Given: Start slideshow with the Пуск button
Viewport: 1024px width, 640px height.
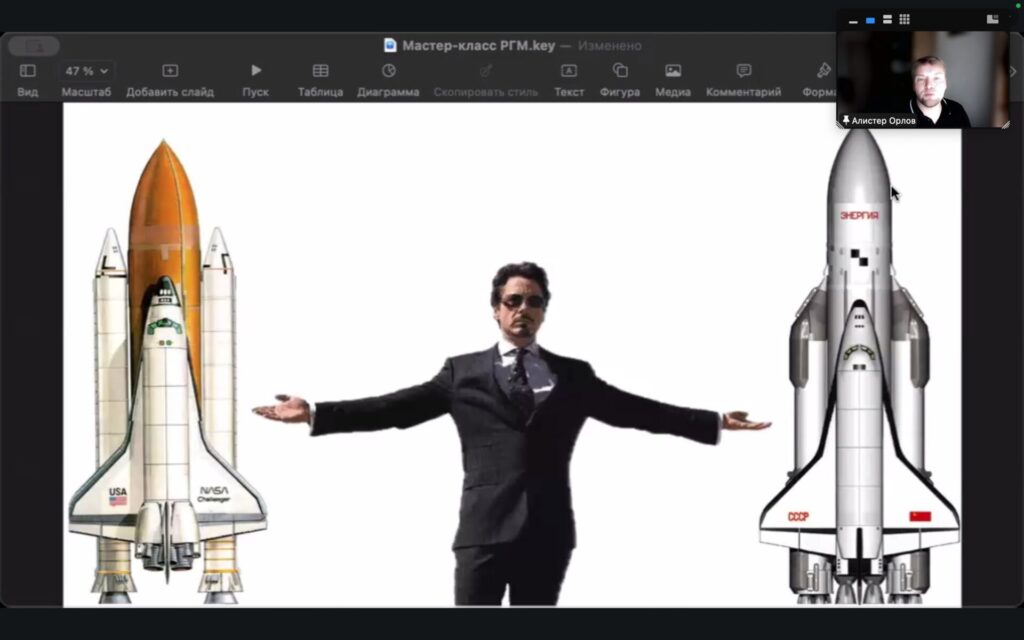Looking at the screenshot, I should [256, 71].
